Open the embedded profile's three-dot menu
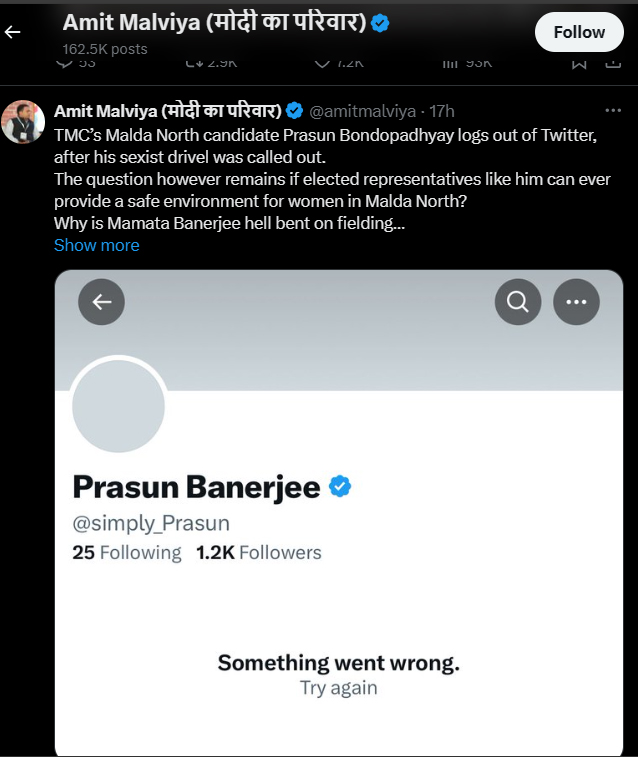This screenshot has height=757, width=638. click(x=576, y=301)
